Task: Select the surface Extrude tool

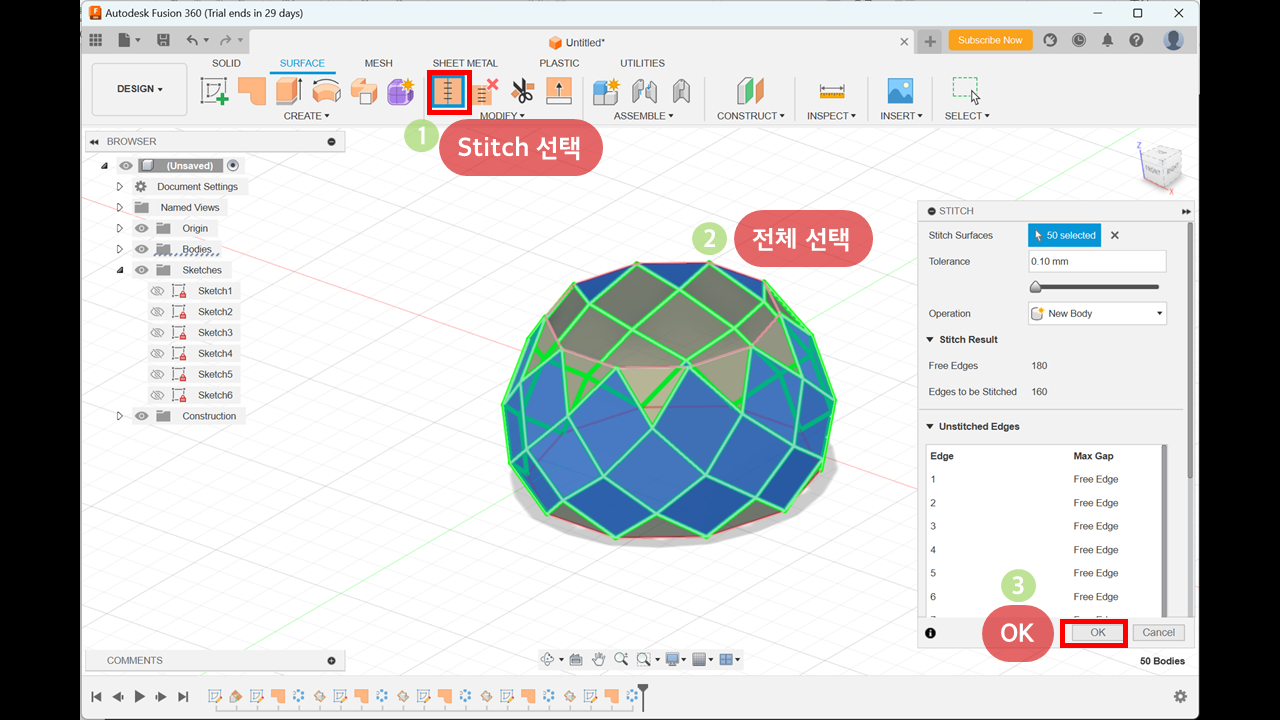Action: point(289,91)
